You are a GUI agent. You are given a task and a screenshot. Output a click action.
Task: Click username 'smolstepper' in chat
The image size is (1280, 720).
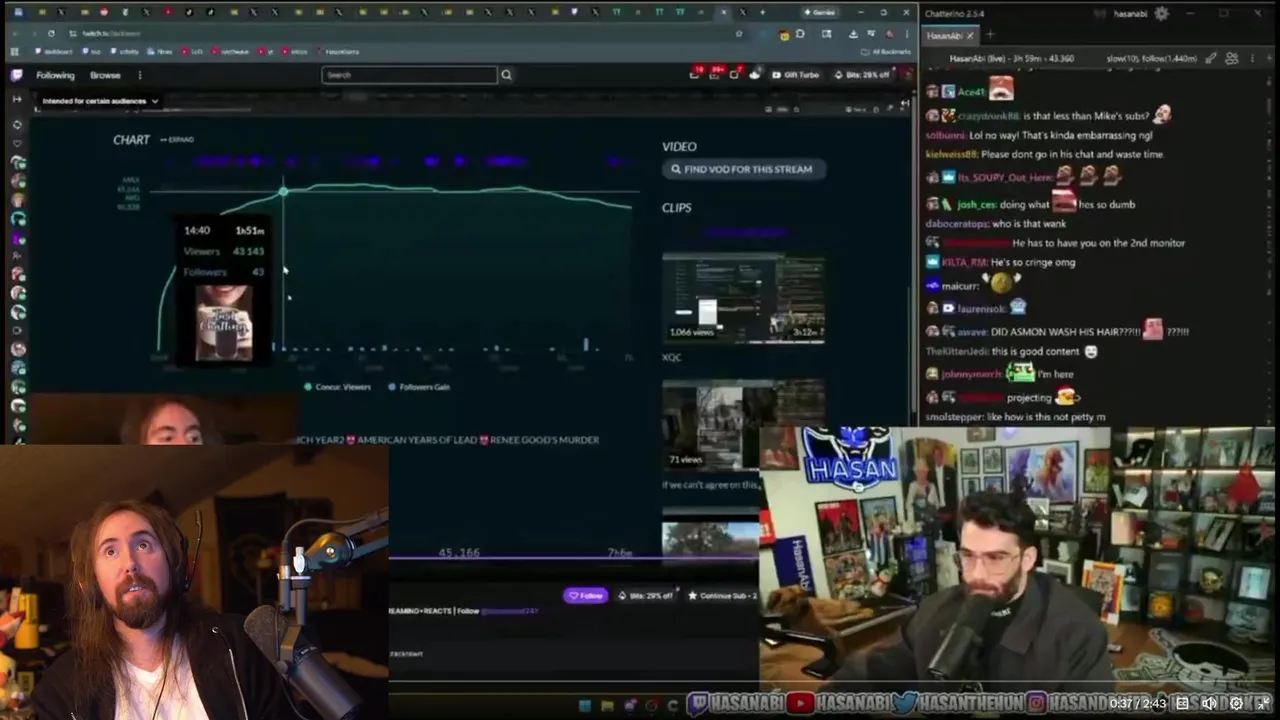(x=954, y=416)
